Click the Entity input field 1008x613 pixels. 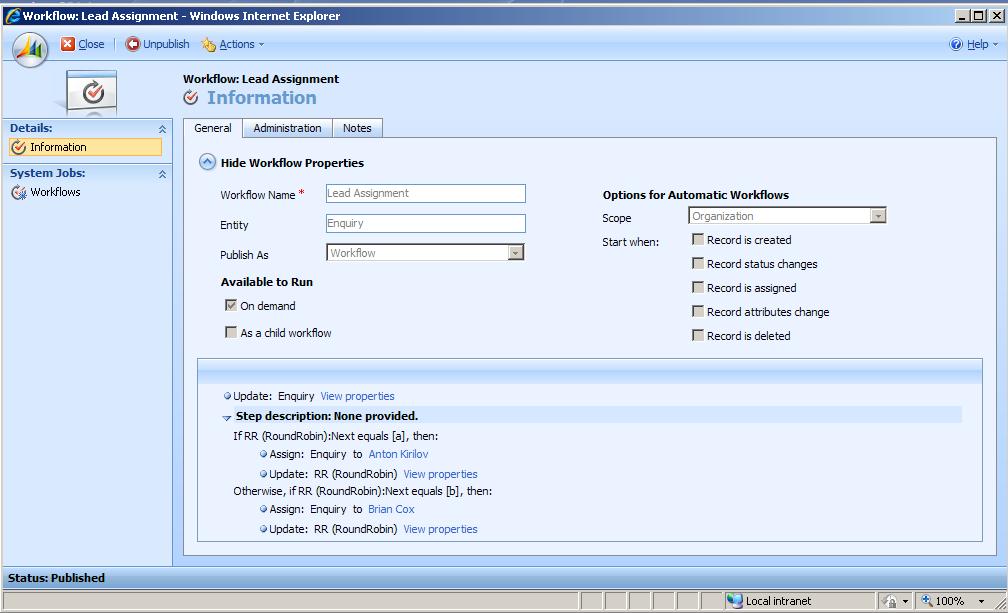click(x=426, y=224)
